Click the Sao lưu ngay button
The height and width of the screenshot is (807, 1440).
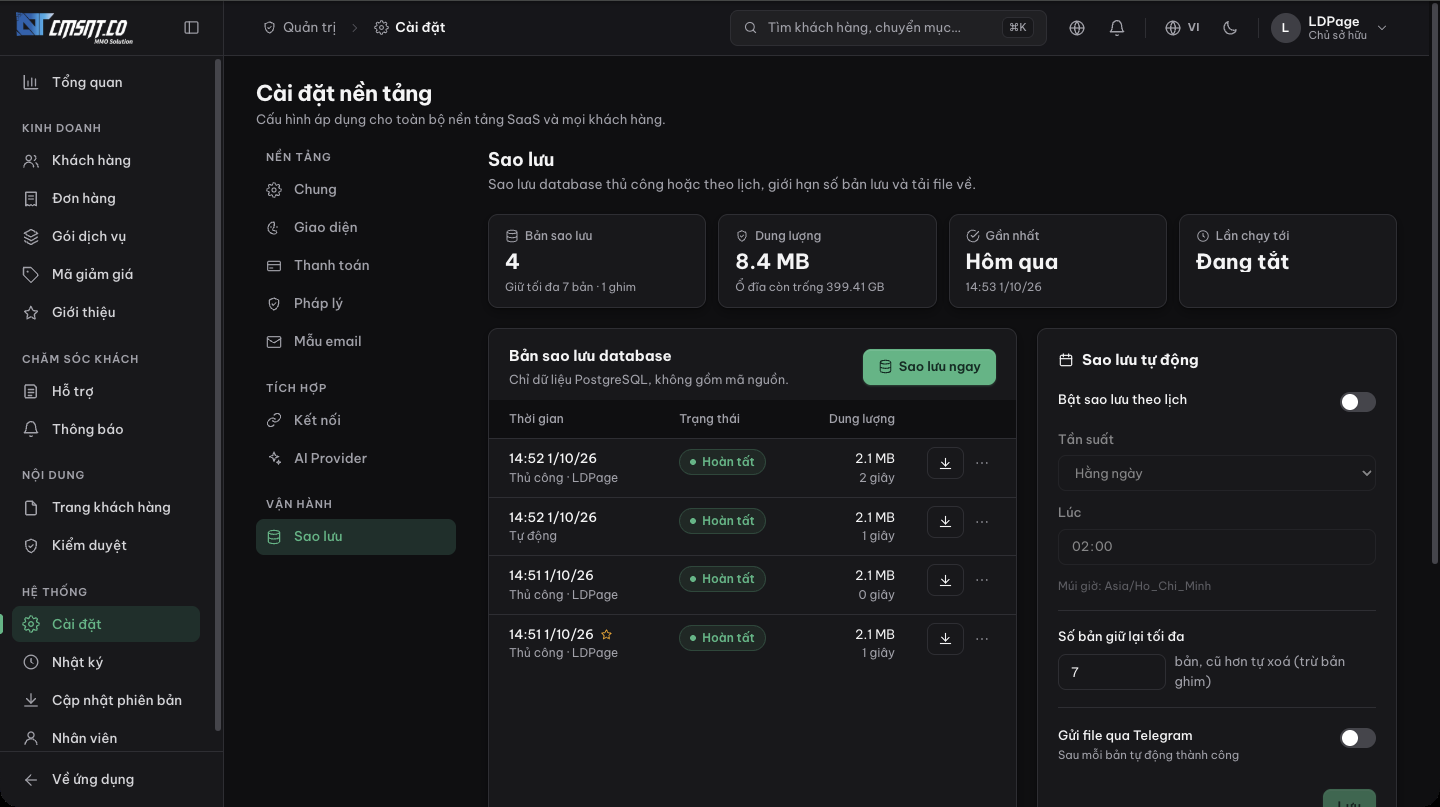[929, 367]
